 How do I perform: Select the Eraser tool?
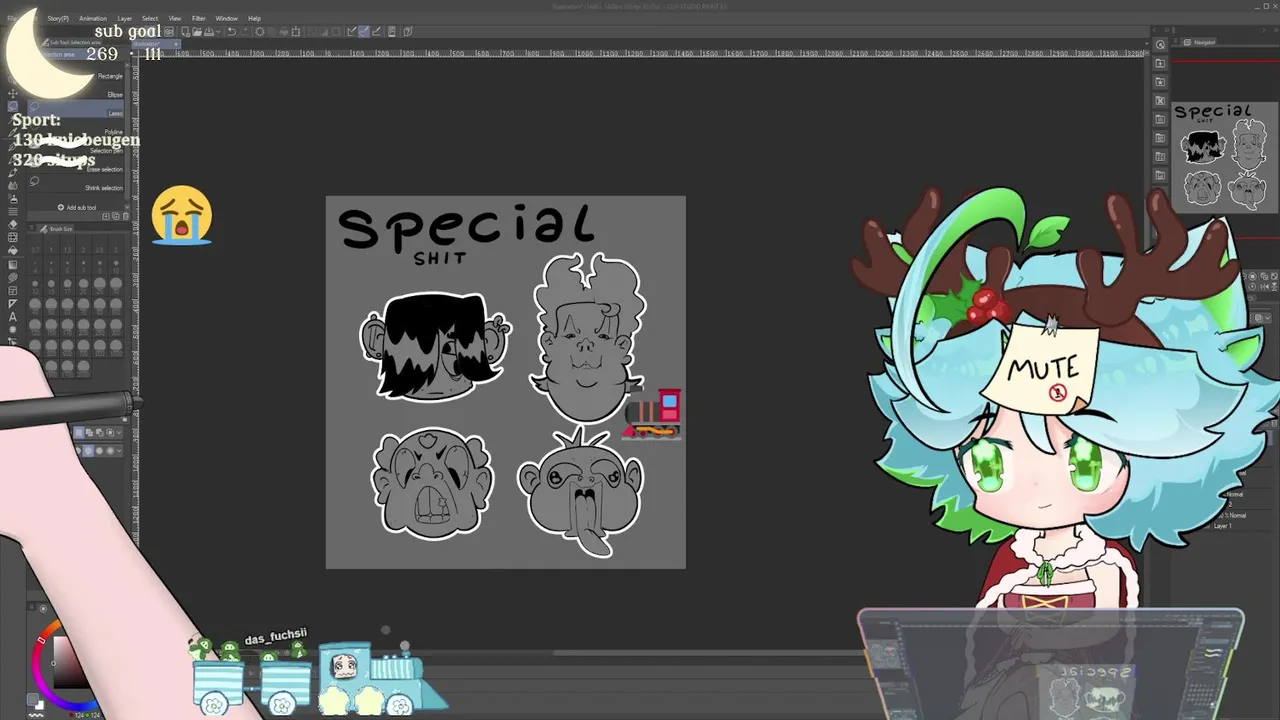click(x=12, y=224)
